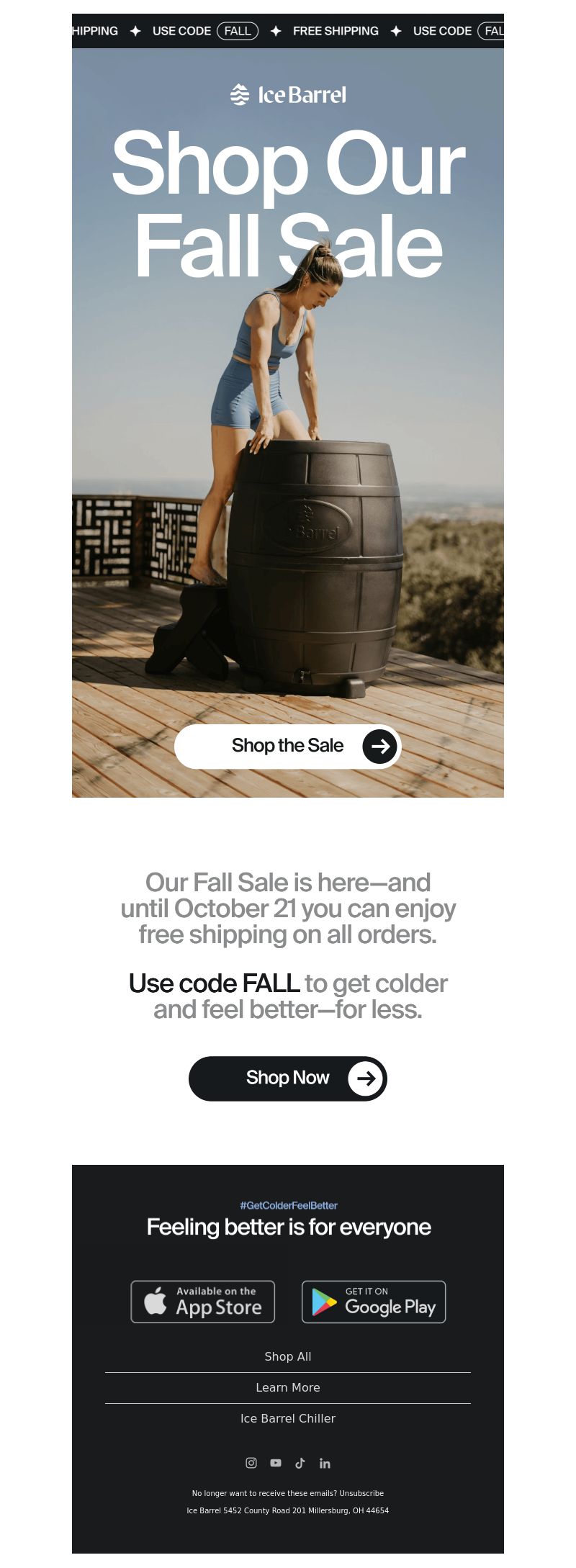Screen dimensions: 576x1568
Task: Click the arrow icon on Shop the Sale
Action: pos(380,746)
